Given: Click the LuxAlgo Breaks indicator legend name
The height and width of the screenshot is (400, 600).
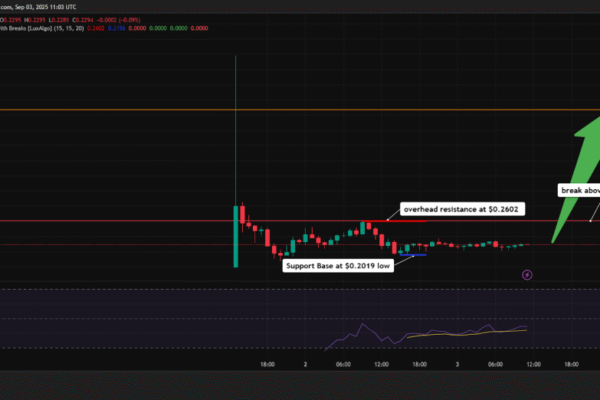Looking at the screenshot, I should 42,28.
